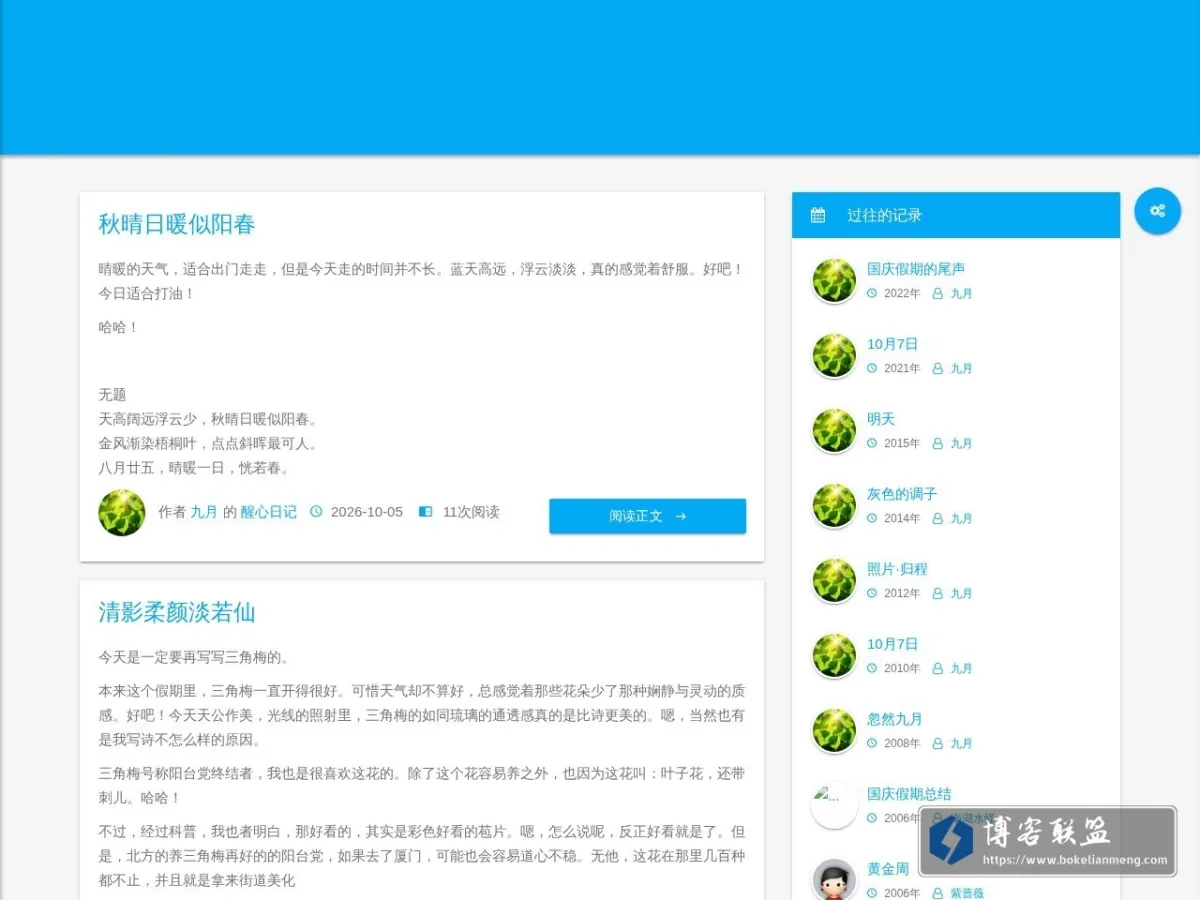Click avatar next to 照片·归程

point(834,581)
